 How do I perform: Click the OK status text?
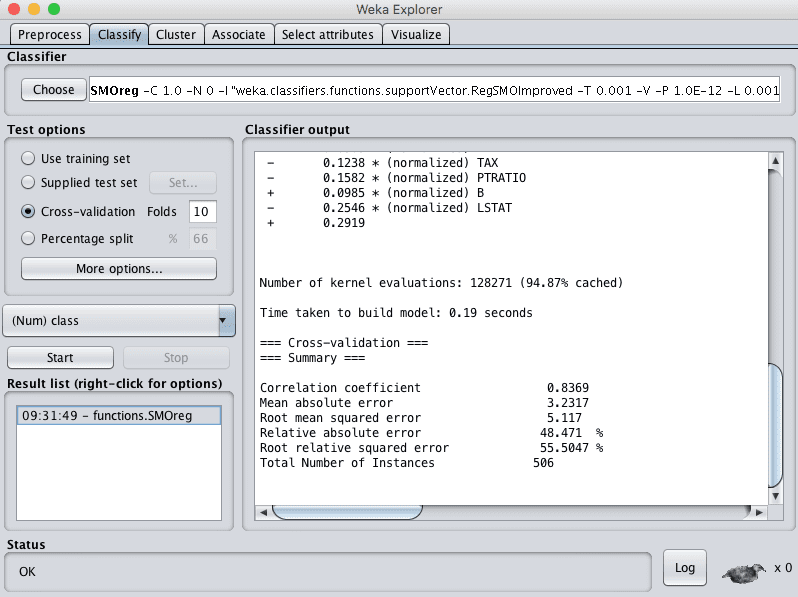27,572
